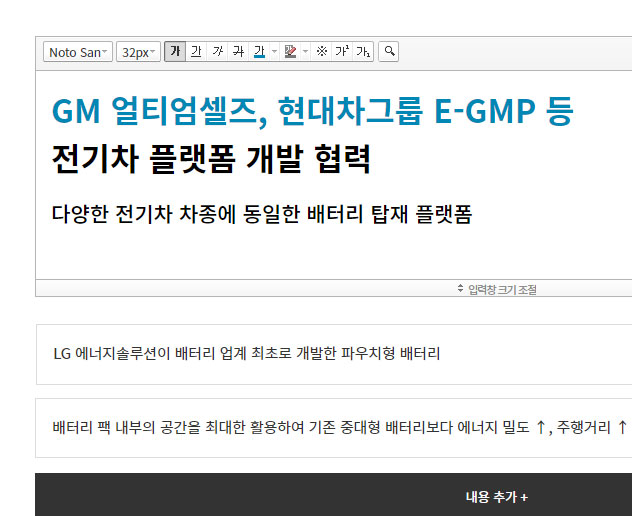The height and width of the screenshot is (516, 632).
Task: Apply superscript formatting icon
Action: 342,52
